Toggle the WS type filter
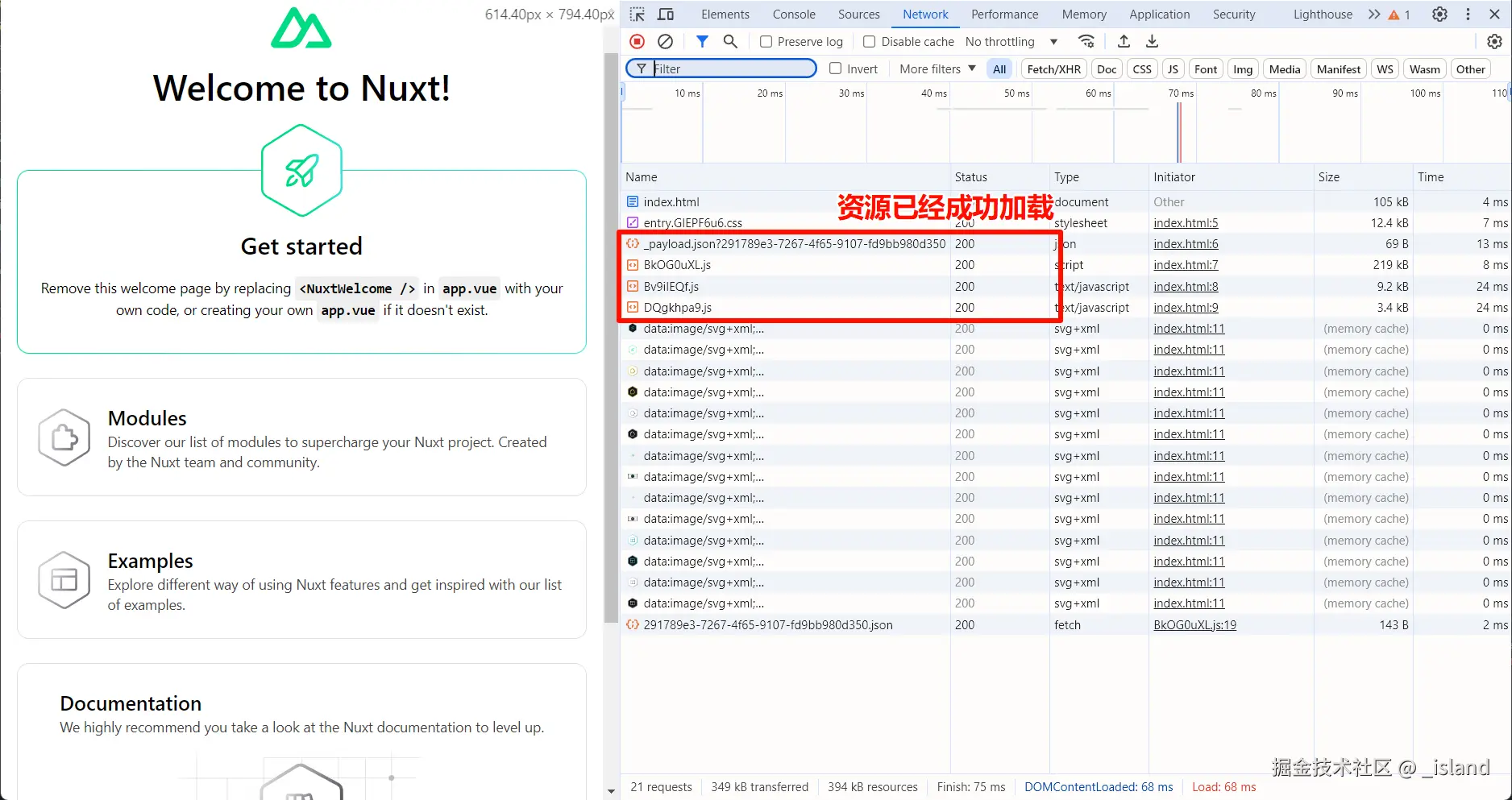Viewport: 1512px width, 800px height. [1385, 69]
